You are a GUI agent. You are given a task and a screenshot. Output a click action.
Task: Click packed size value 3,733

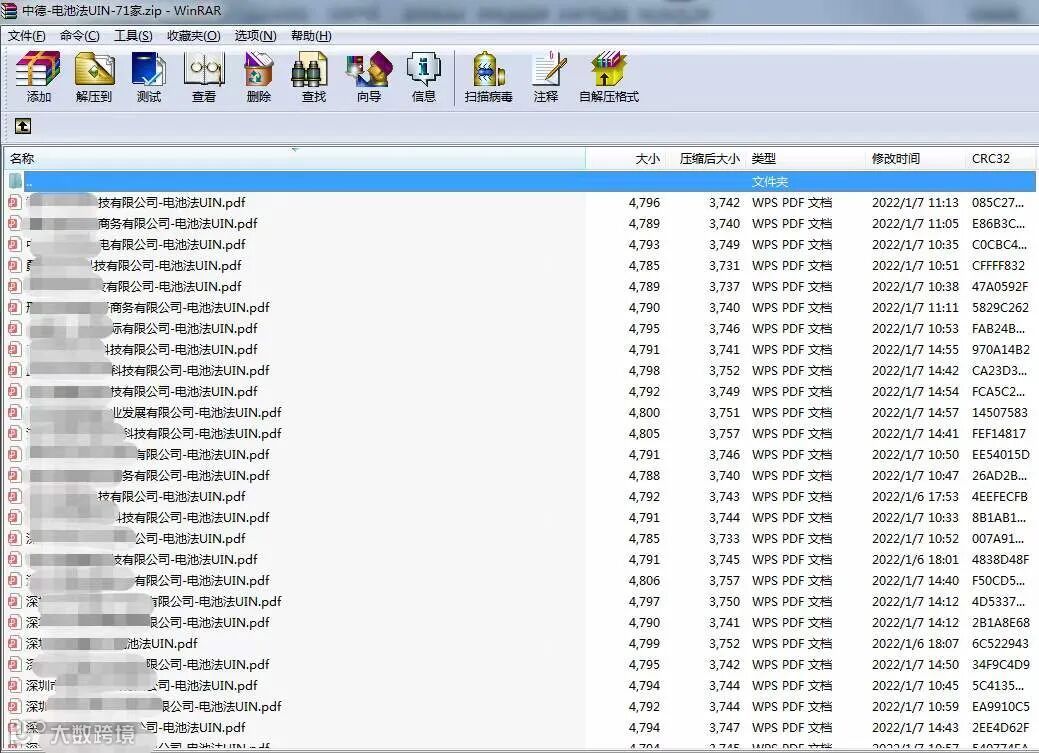tap(724, 539)
